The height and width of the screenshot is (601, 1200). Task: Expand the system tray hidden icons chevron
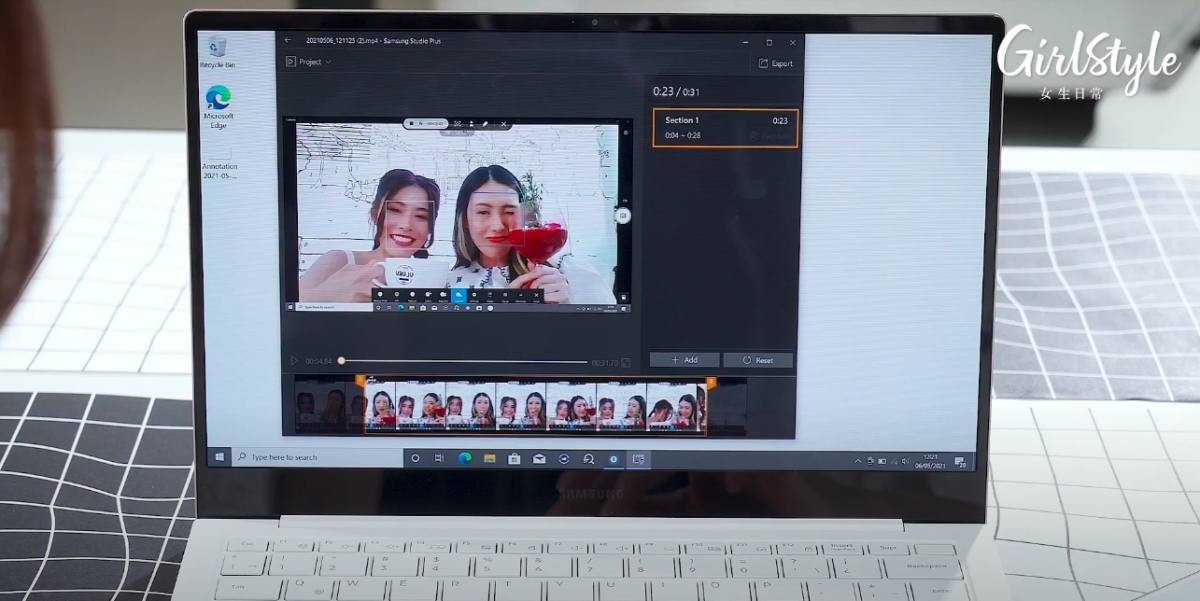(857, 461)
